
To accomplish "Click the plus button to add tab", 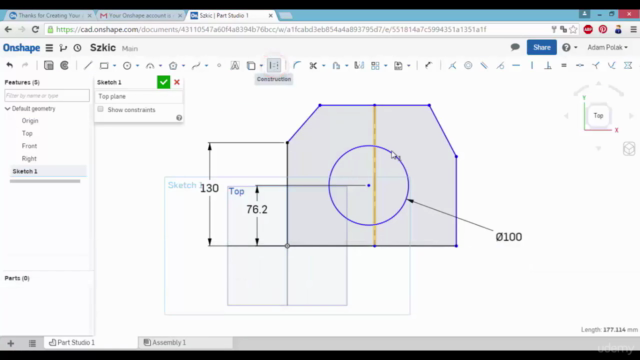I will pos(11,343).
